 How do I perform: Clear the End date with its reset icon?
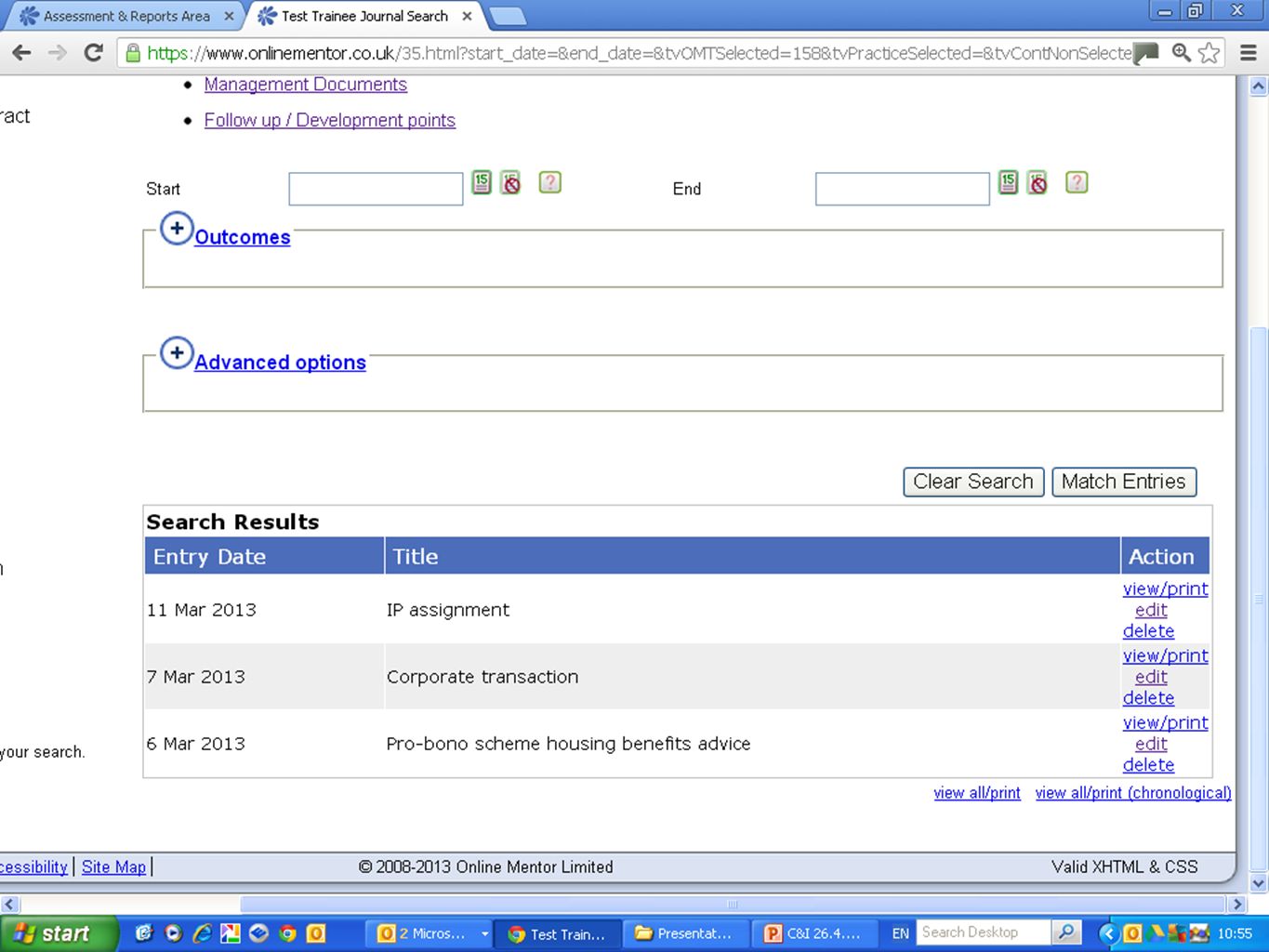pyautogui.click(x=1038, y=182)
